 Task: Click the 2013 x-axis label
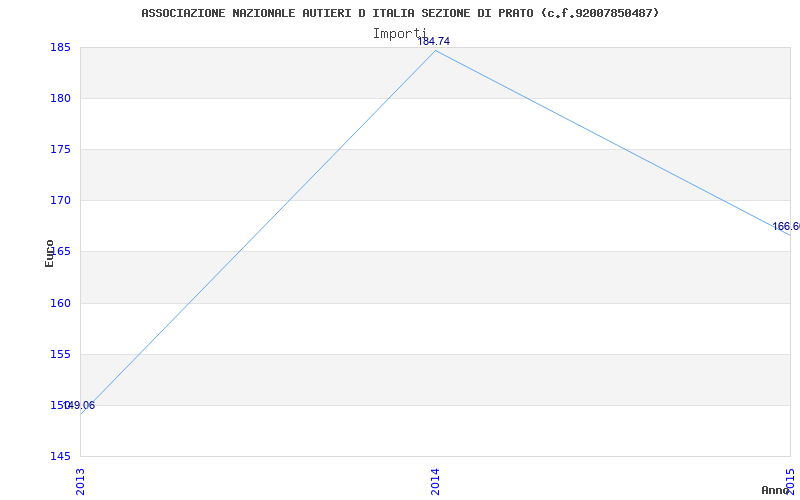click(x=80, y=481)
